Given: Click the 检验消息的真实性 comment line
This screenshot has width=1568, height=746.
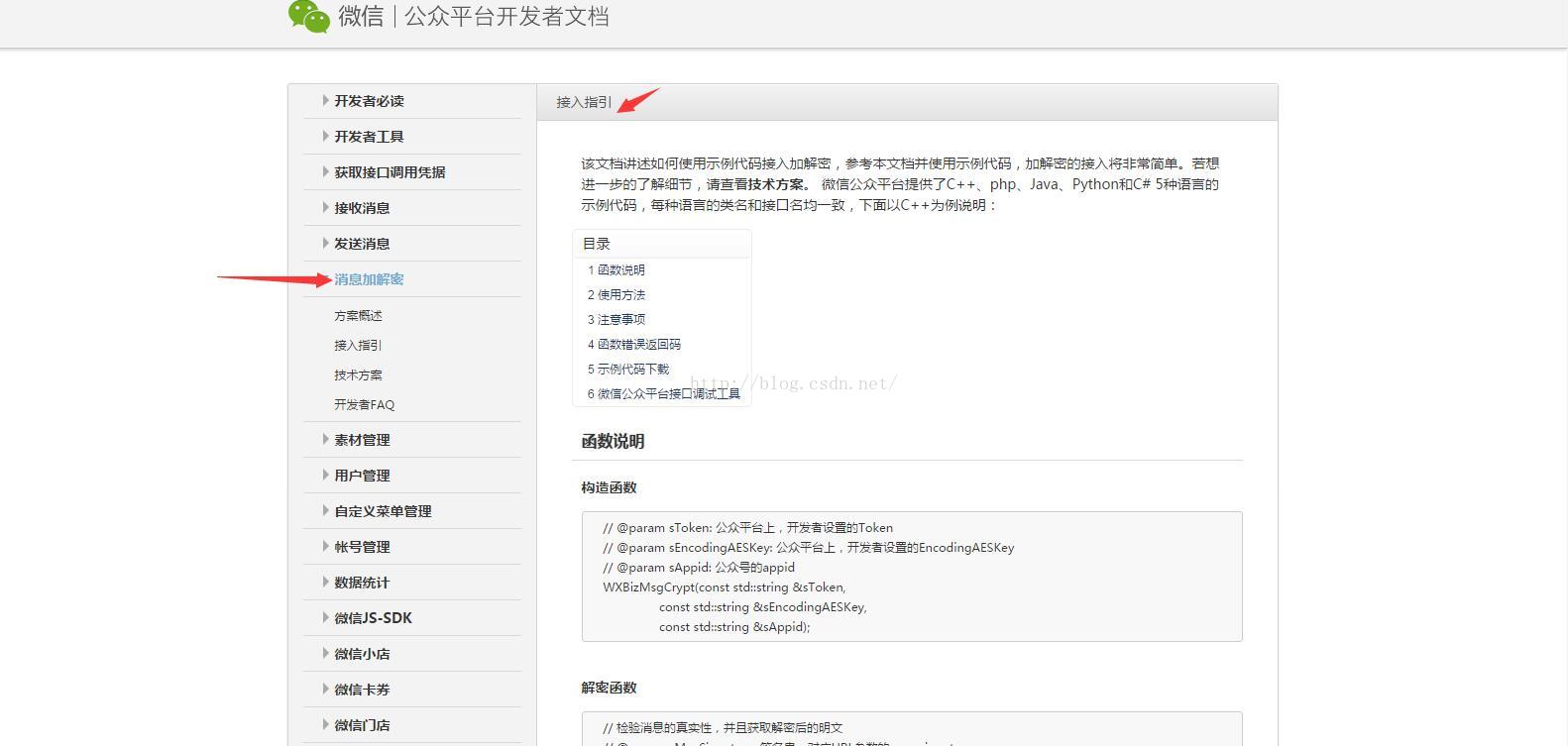Looking at the screenshot, I should (x=723, y=728).
